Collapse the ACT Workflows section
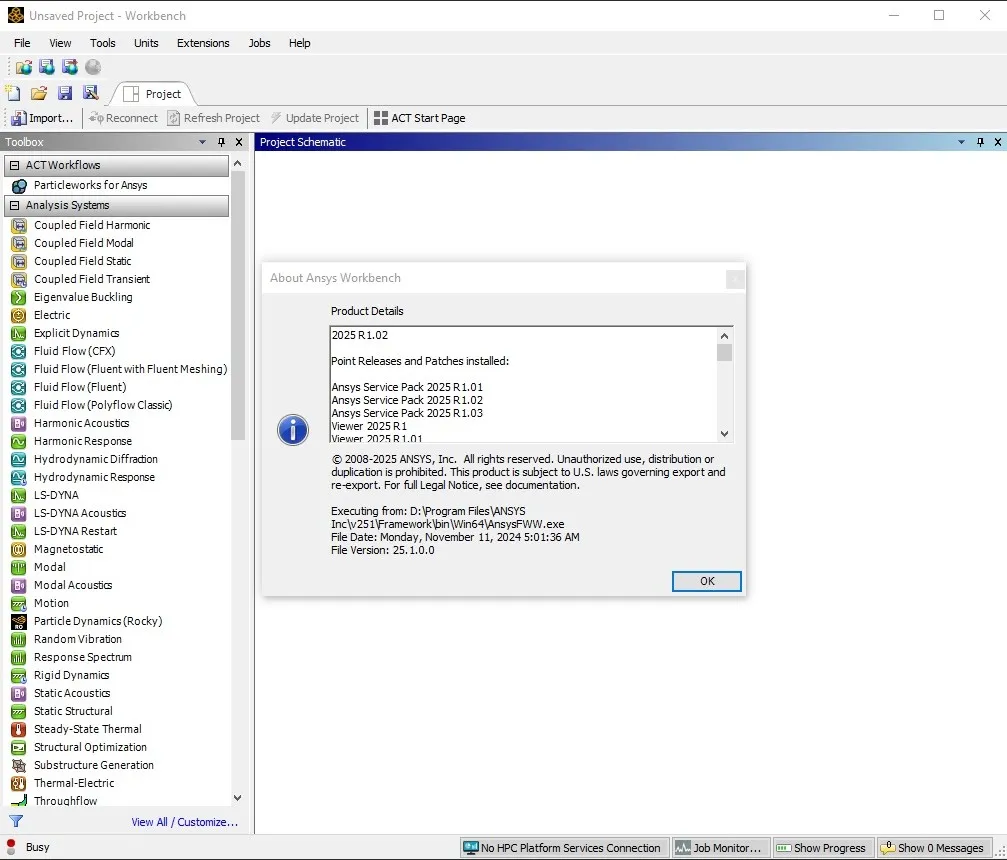 (14, 165)
